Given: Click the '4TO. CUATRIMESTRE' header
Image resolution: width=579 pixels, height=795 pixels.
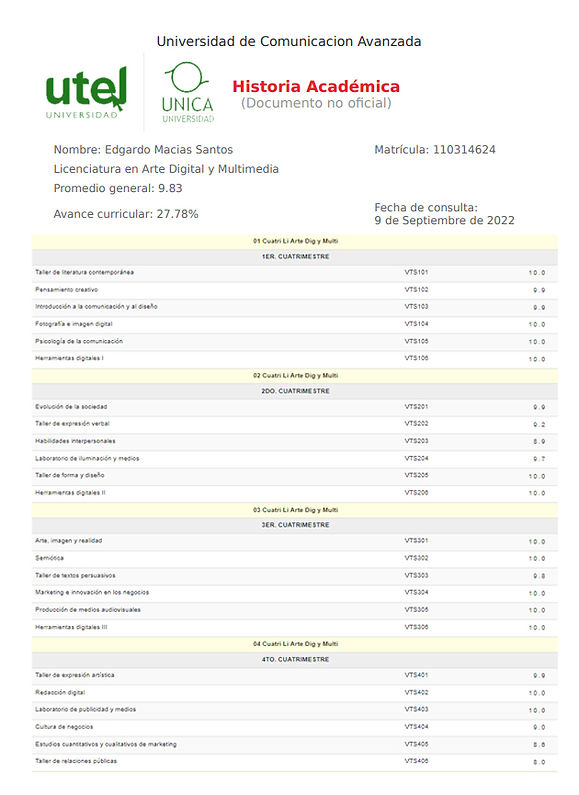Looking at the screenshot, I should tap(296, 660).
